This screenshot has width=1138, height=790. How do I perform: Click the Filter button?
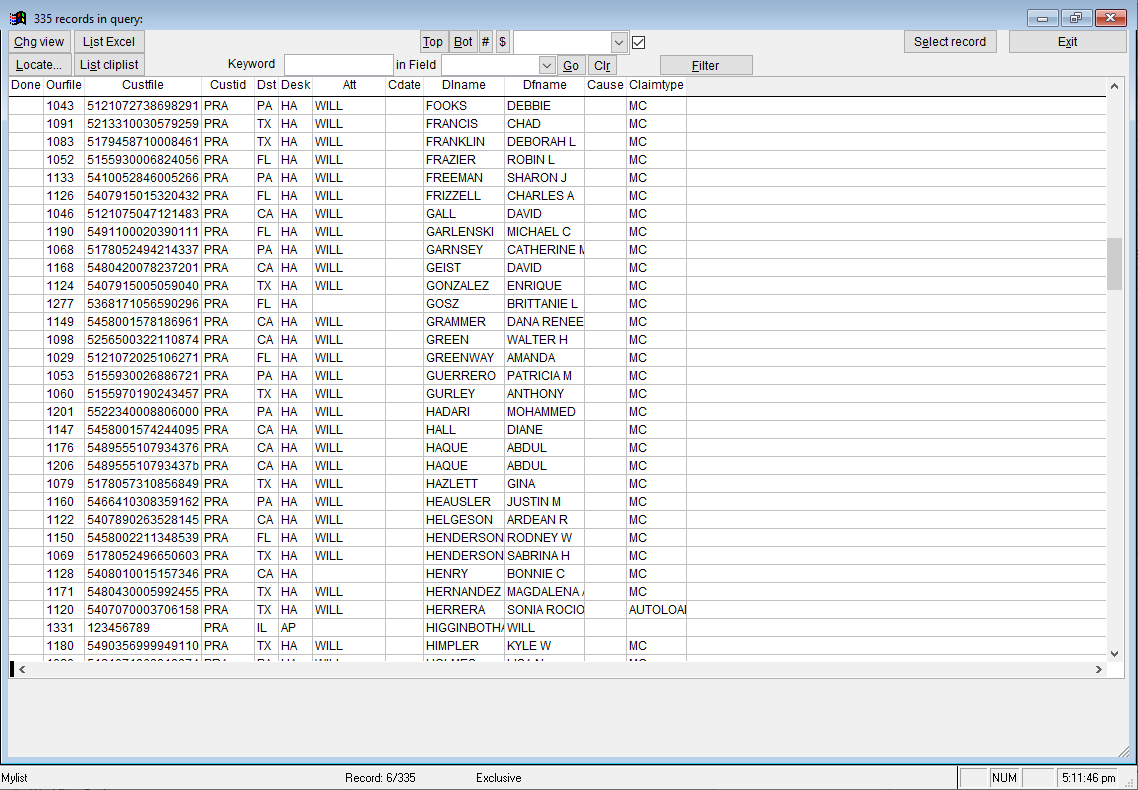tap(705, 66)
